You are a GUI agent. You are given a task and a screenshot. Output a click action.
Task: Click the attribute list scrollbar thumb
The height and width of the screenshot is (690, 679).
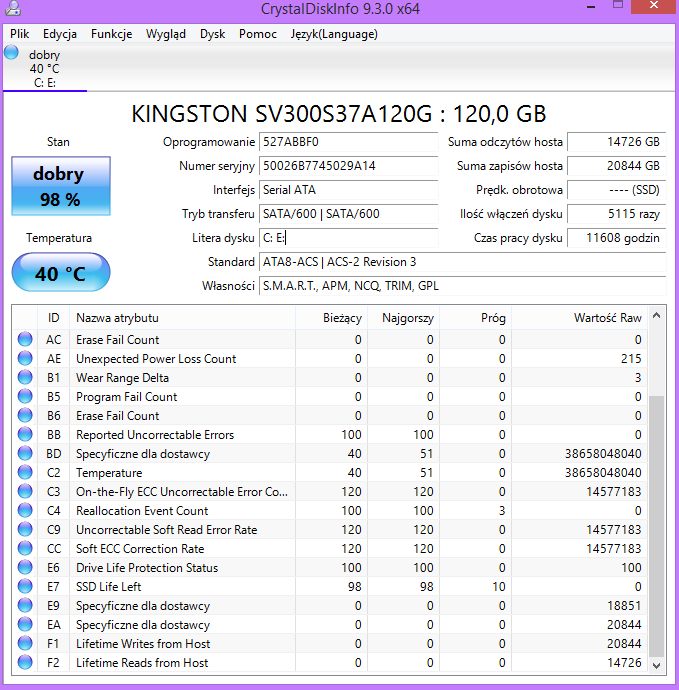(657, 526)
